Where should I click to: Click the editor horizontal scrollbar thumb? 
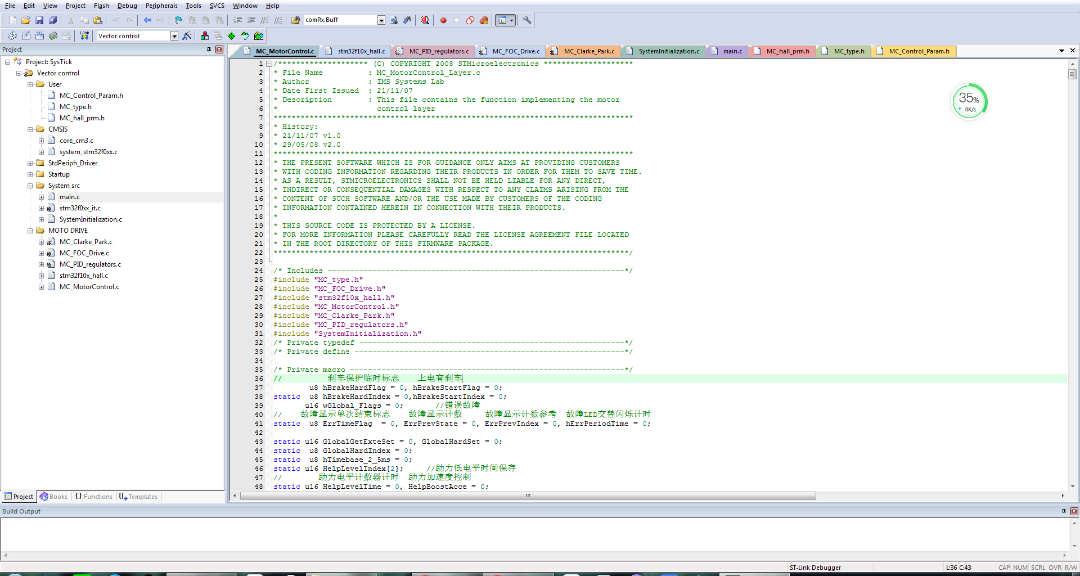[528, 495]
